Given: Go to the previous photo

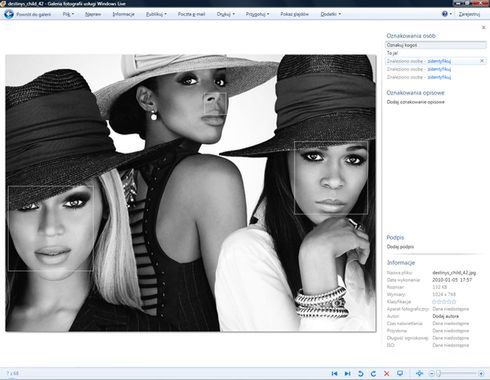Looking at the screenshot, I should click(x=334, y=373).
